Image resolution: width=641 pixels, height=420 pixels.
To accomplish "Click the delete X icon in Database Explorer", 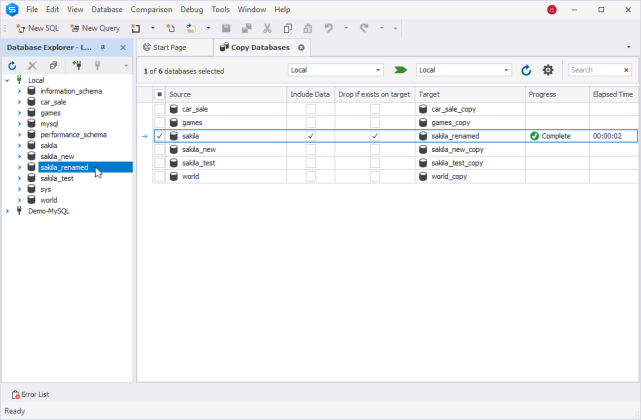I will 32,65.
